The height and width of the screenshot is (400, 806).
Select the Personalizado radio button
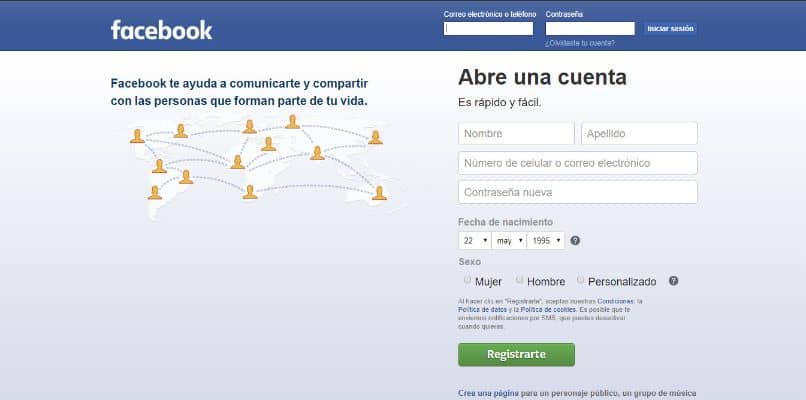(x=580, y=280)
